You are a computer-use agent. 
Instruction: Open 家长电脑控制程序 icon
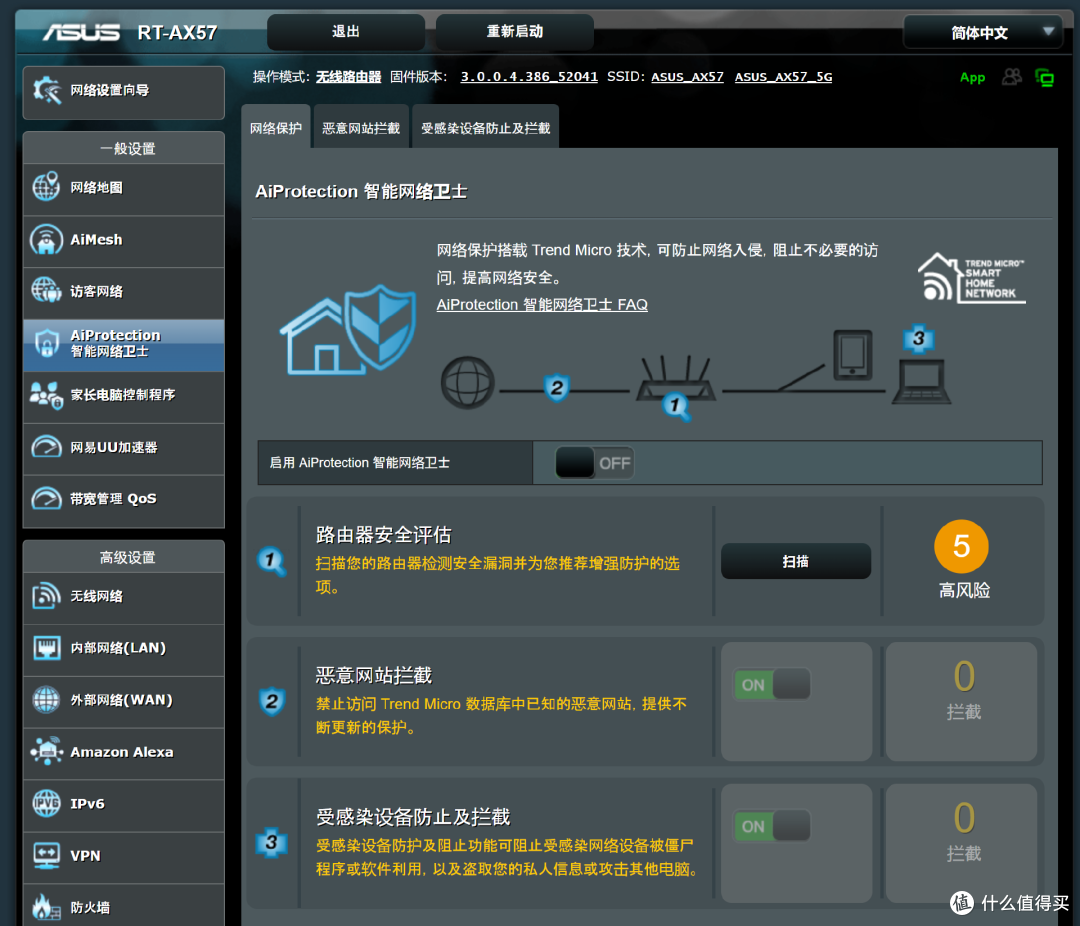pos(46,395)
